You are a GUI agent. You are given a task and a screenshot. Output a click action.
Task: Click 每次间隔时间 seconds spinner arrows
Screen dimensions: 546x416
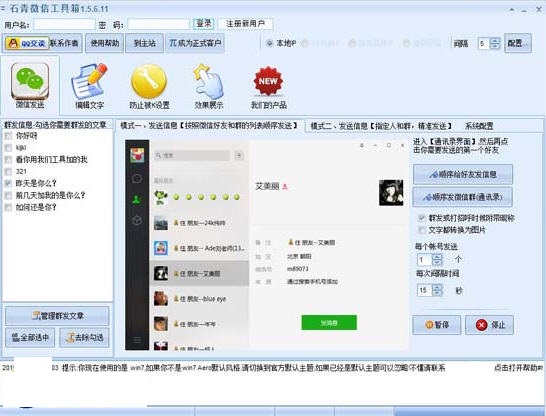click(x=437, y=290)
